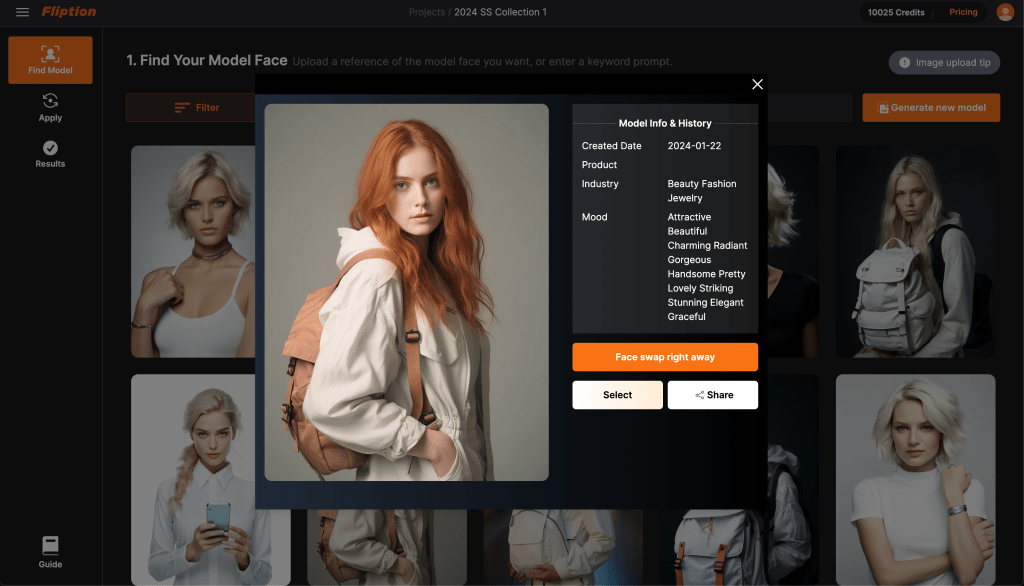
Task: Share this model via Share button
Action: [x=713, y=395]
